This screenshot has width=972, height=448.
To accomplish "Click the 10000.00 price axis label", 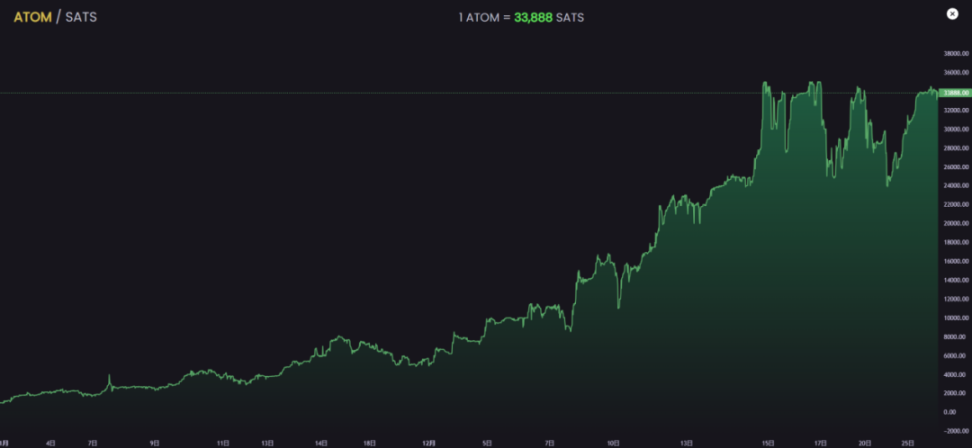I will [955, 317].
